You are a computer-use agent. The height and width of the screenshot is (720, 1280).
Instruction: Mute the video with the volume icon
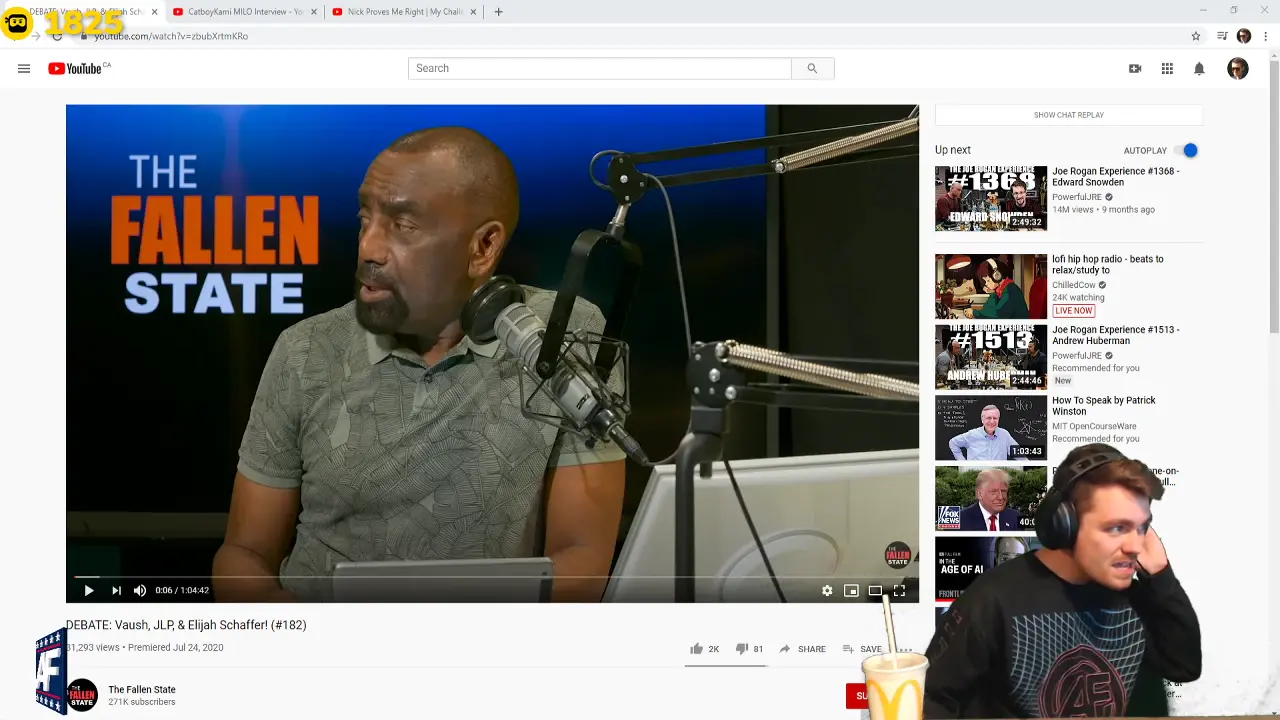coord(139,590)
